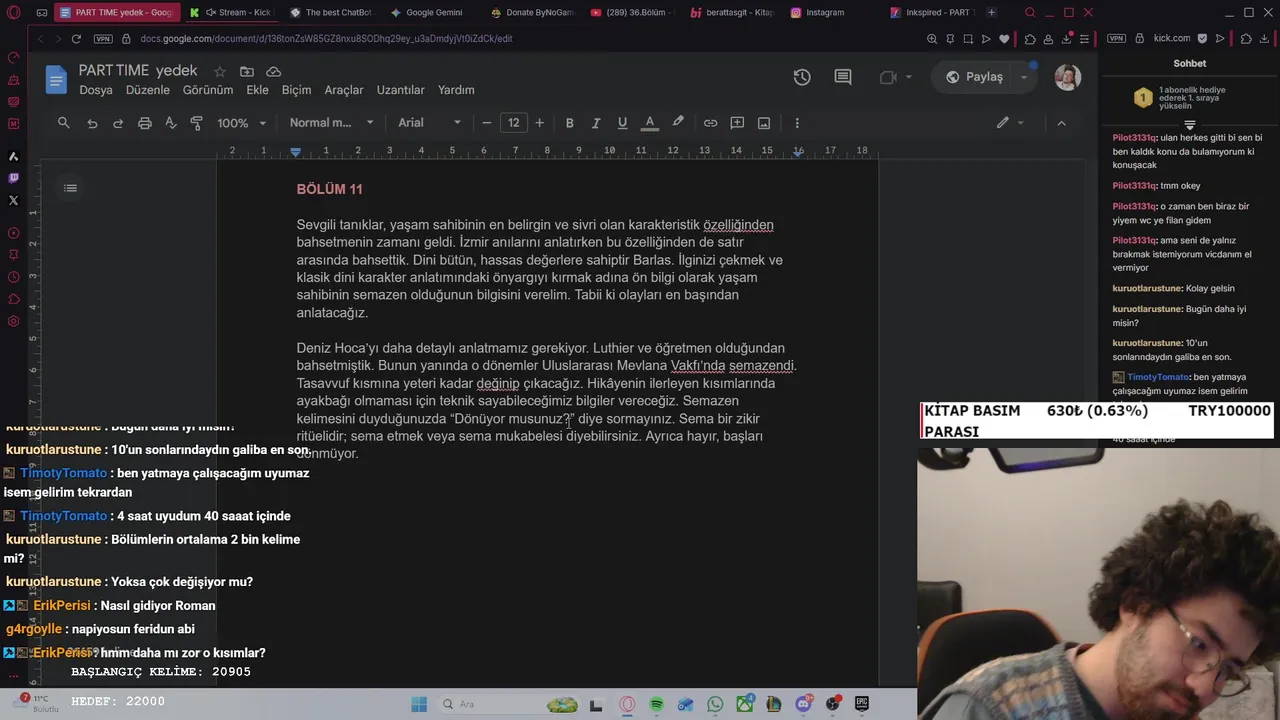Viewport: 1280px width, 720px height.
Task: Open the video meeting camera dropdown
Action: pyautogui.click(x=896, y=77)
